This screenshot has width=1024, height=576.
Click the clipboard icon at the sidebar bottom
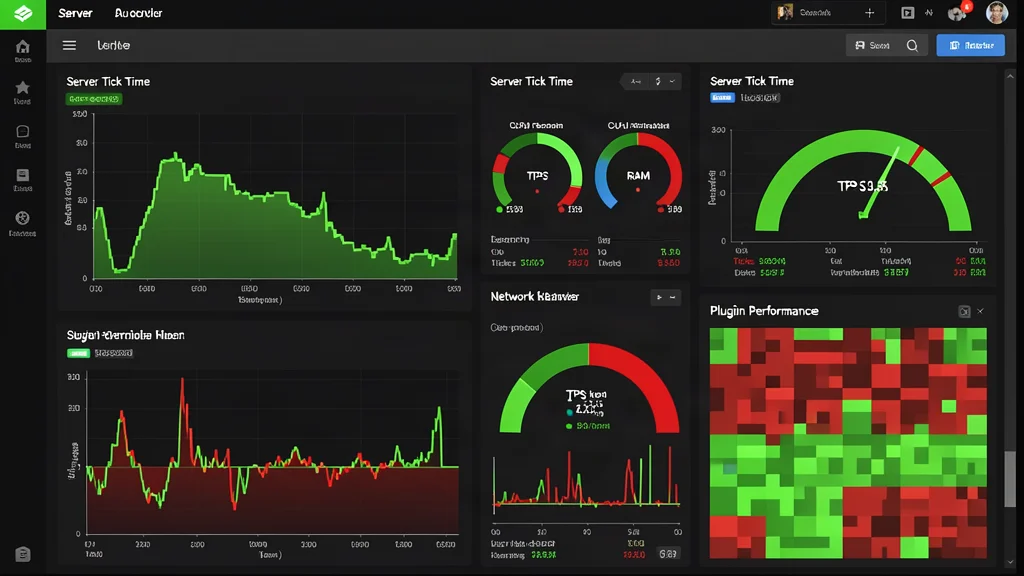[23, 554]
